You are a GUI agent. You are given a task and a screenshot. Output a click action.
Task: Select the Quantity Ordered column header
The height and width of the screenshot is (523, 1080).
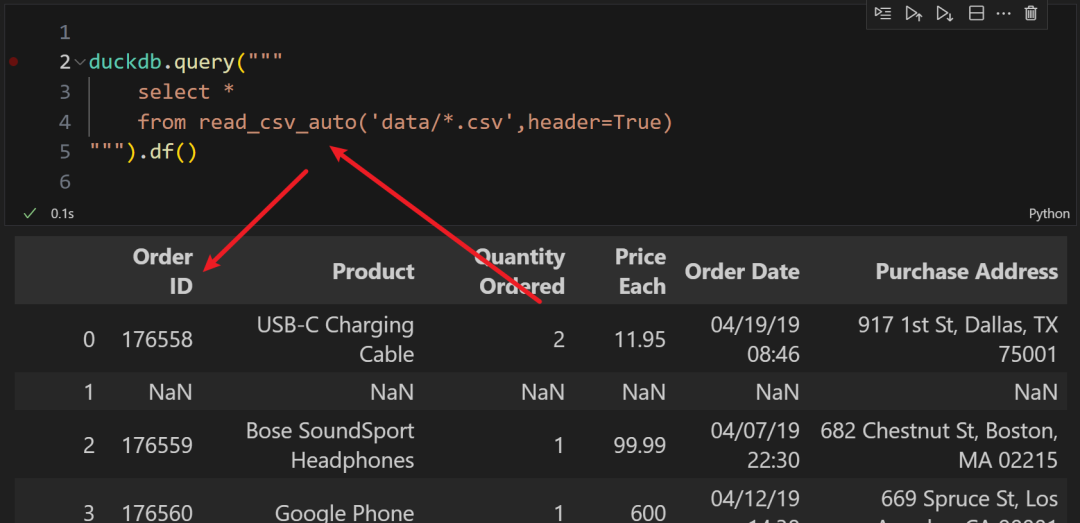(519, 271)
